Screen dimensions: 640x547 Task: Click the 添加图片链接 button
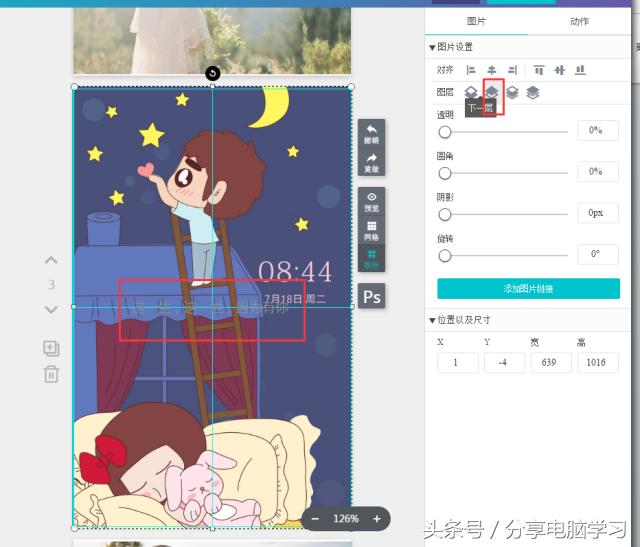pyautogui.click(x=528, y=289)
